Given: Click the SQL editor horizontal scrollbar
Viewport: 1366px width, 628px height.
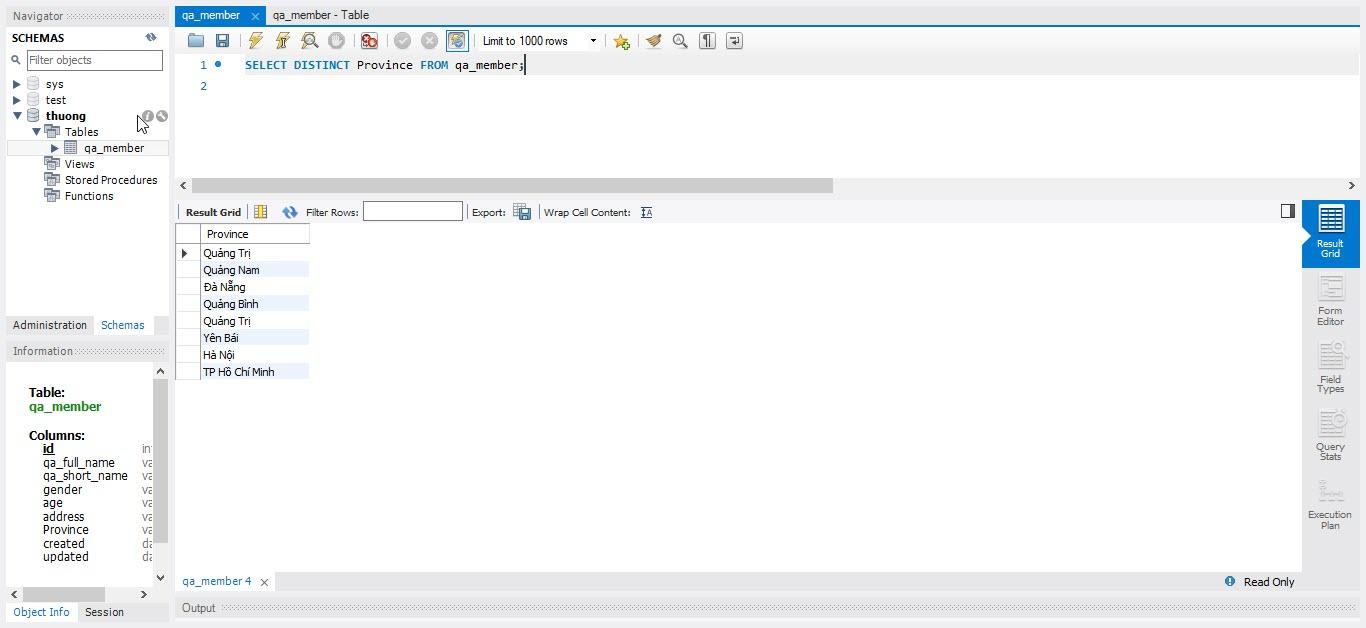Looking at the screenshot, I should (512, 185).
